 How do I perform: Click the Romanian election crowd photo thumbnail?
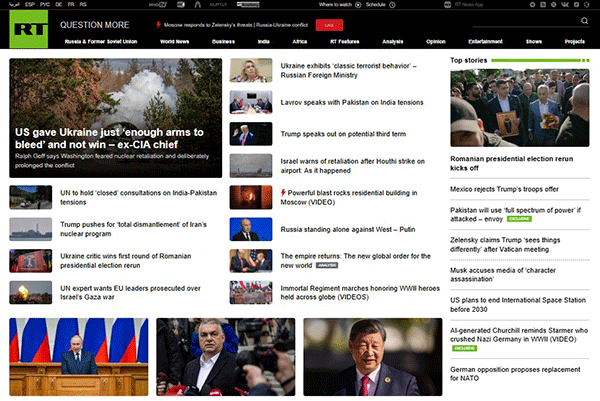[x=520, y=108]
